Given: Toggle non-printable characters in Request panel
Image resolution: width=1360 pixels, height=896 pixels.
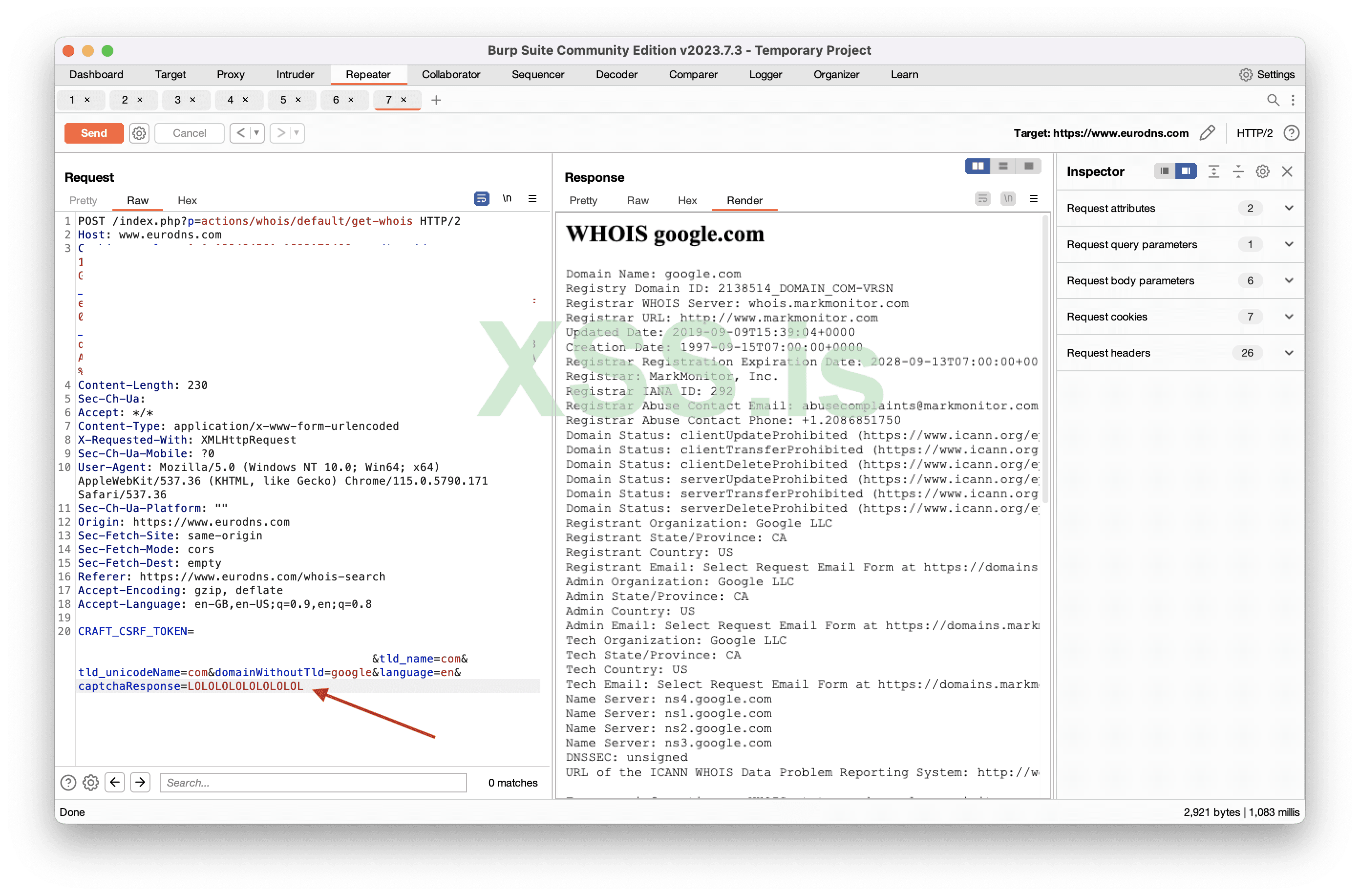Looking at the screenshot, I should pyautogui.click(x=507, y=199).
